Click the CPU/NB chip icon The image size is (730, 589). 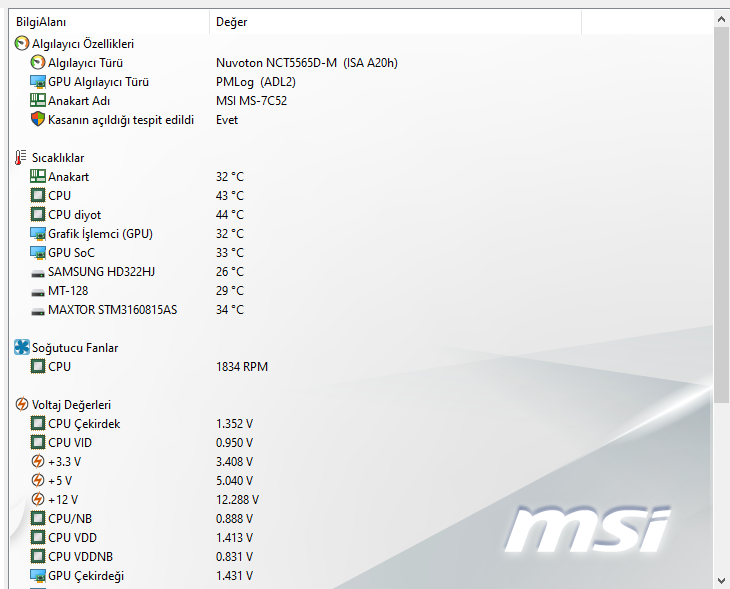38,518
